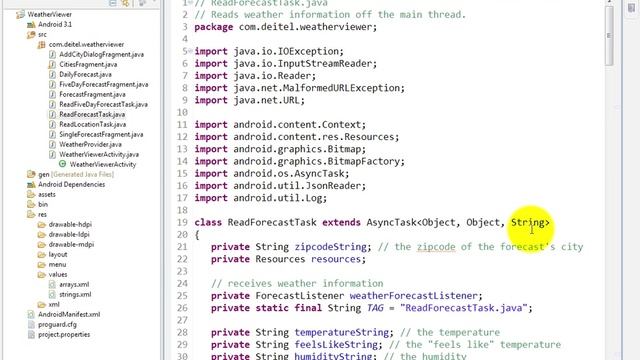Select the drawable-mdpi folder

click(x=71, y=244)
